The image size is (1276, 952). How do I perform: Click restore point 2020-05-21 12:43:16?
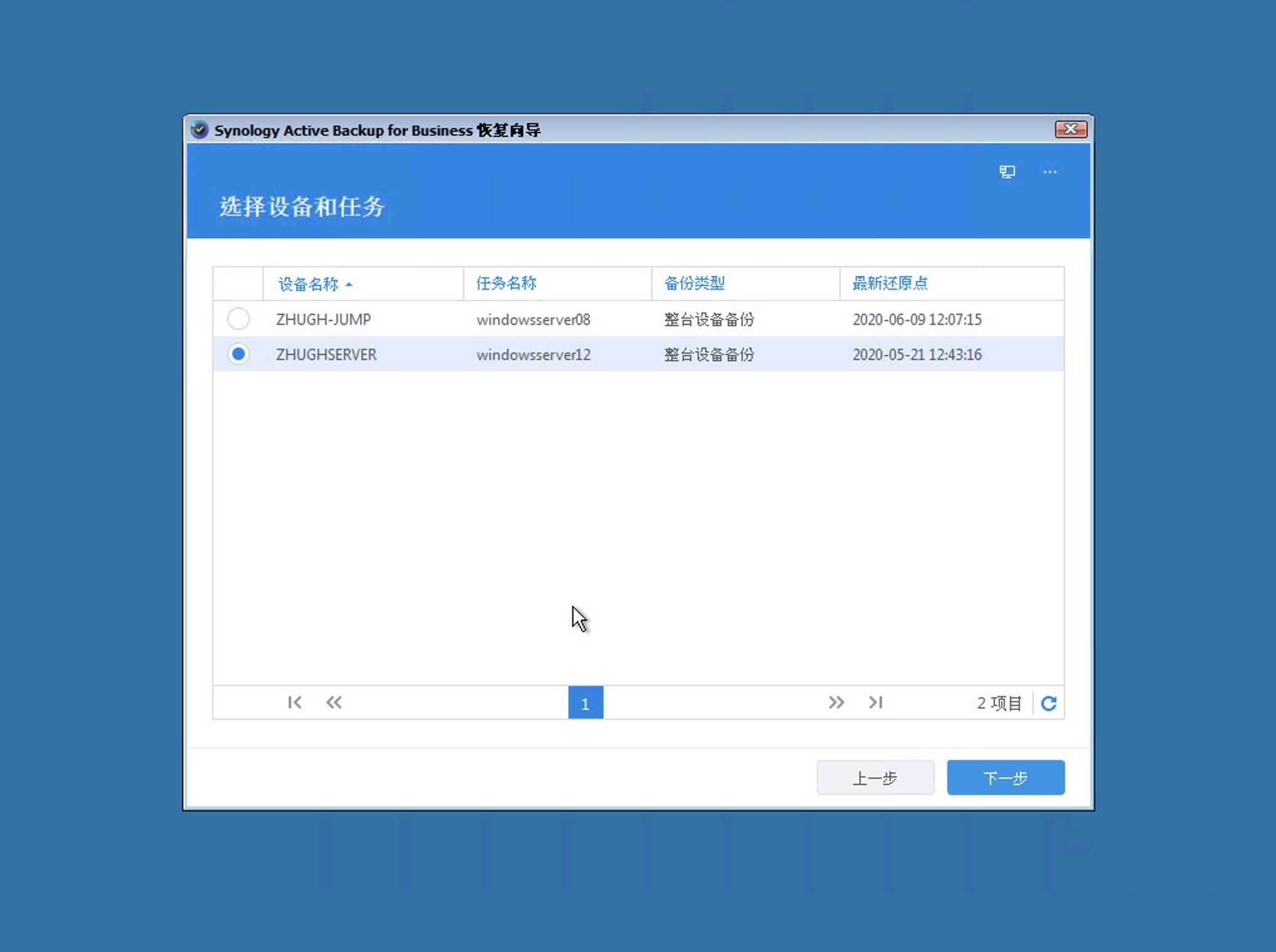pos(917,355)
